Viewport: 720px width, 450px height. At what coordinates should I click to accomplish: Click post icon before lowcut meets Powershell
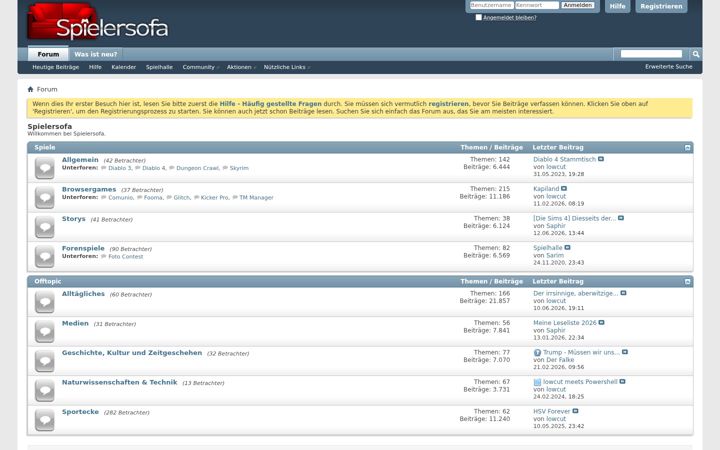click(537, 382)
